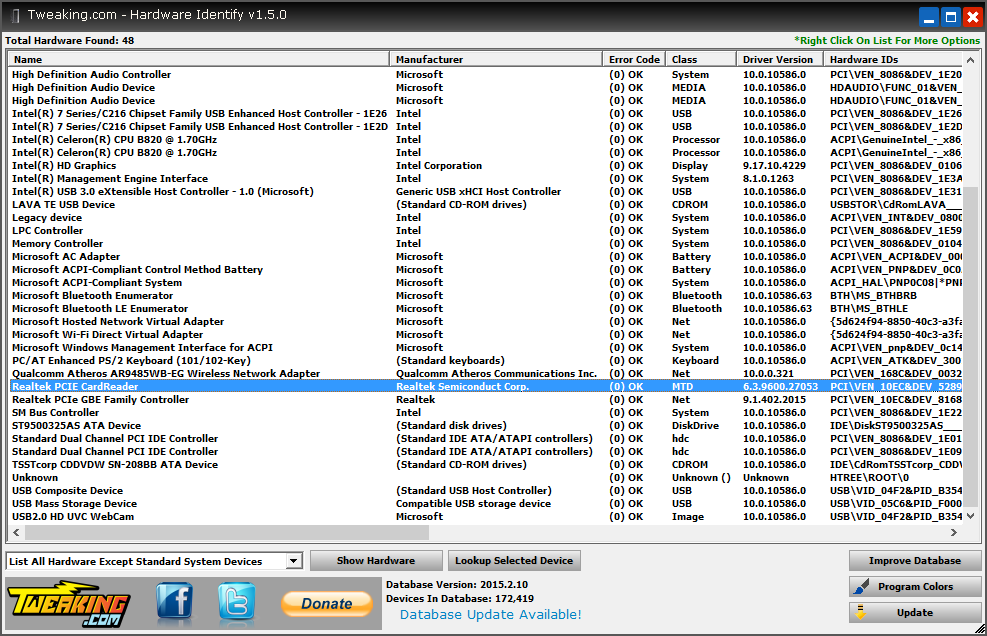Click Lookup Selected Device button
The image size is (987, 636).
(514, 560)
